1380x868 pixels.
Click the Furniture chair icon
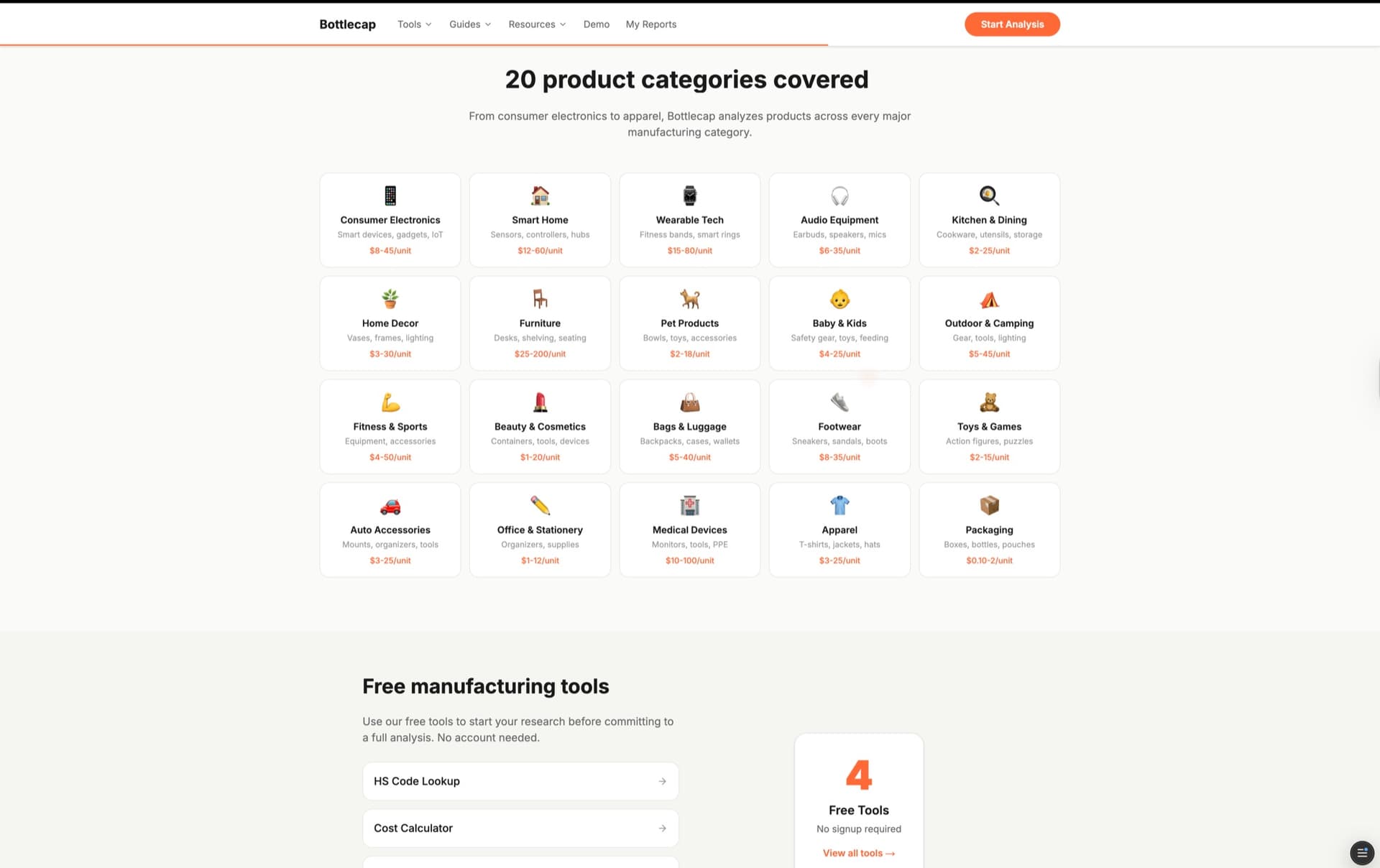click(540, 298)
